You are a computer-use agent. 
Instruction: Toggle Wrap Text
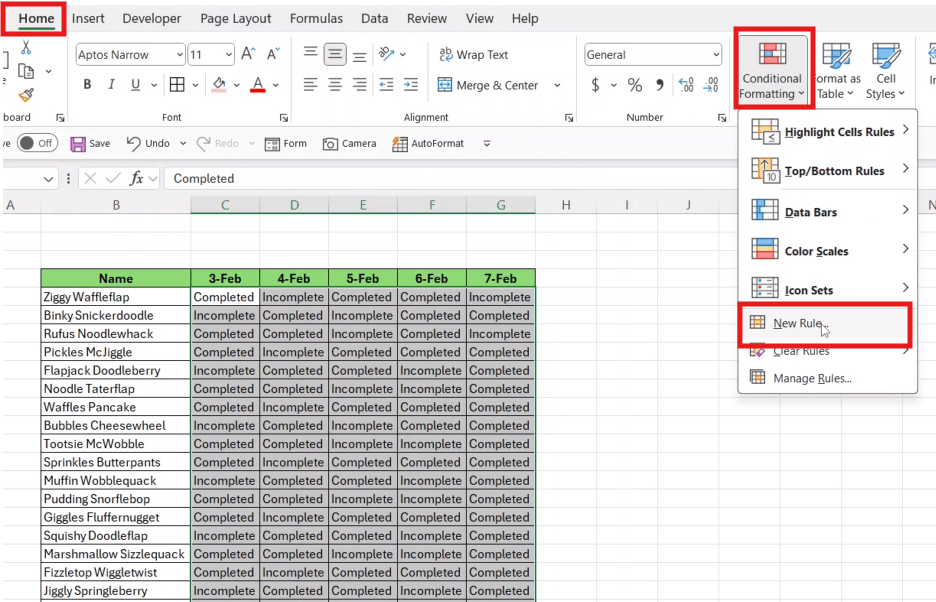(473, 54)
